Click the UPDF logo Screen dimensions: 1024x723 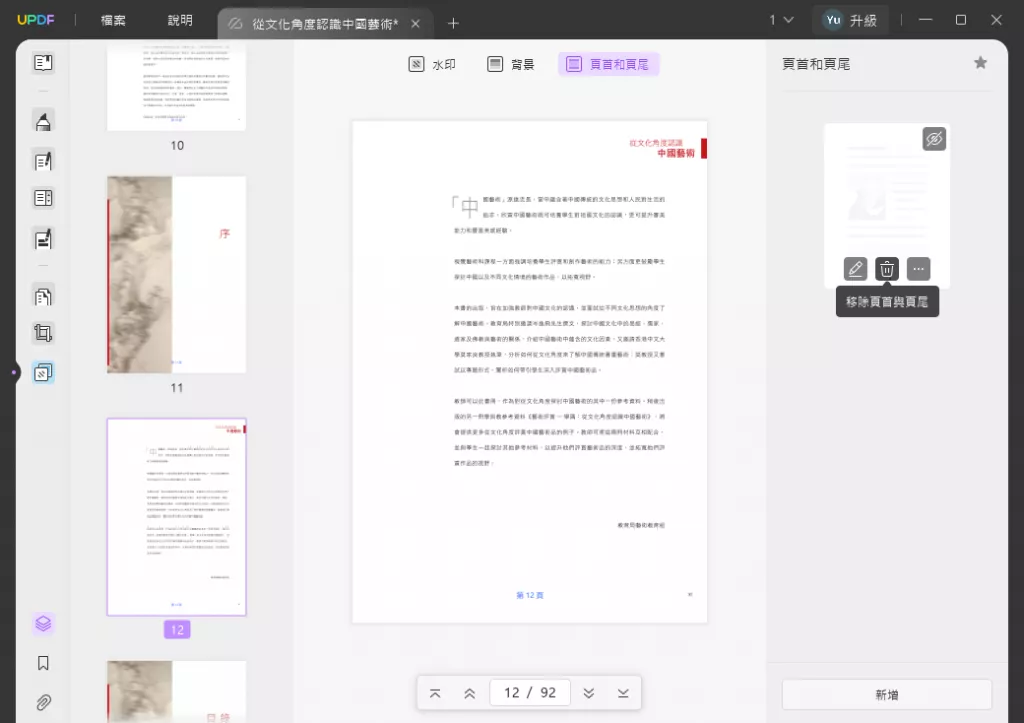click(36, 20)
